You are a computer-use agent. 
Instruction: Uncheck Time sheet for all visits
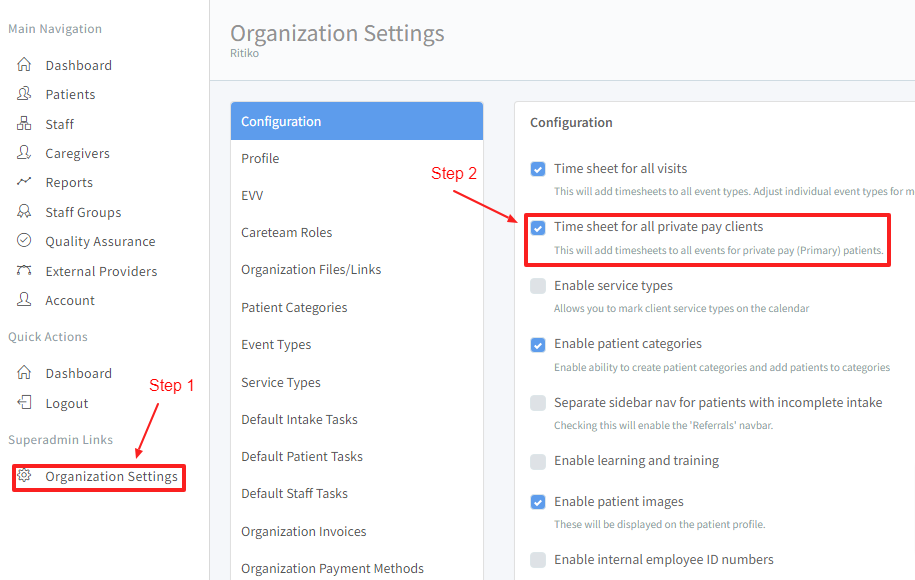pos(538,169)
